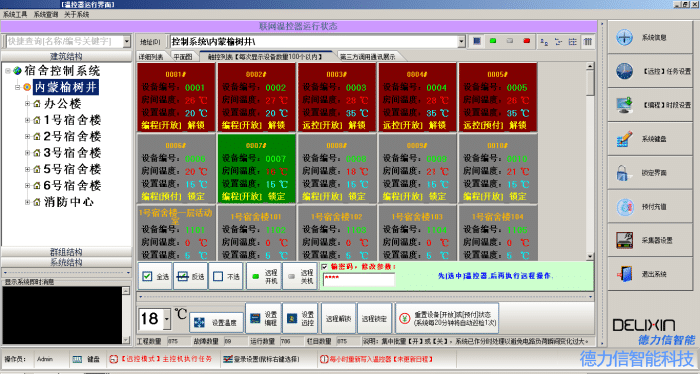Viewport: 700px width, 374px height.
Task: Switch to the 平面图 tab
Action: [183, 57]
